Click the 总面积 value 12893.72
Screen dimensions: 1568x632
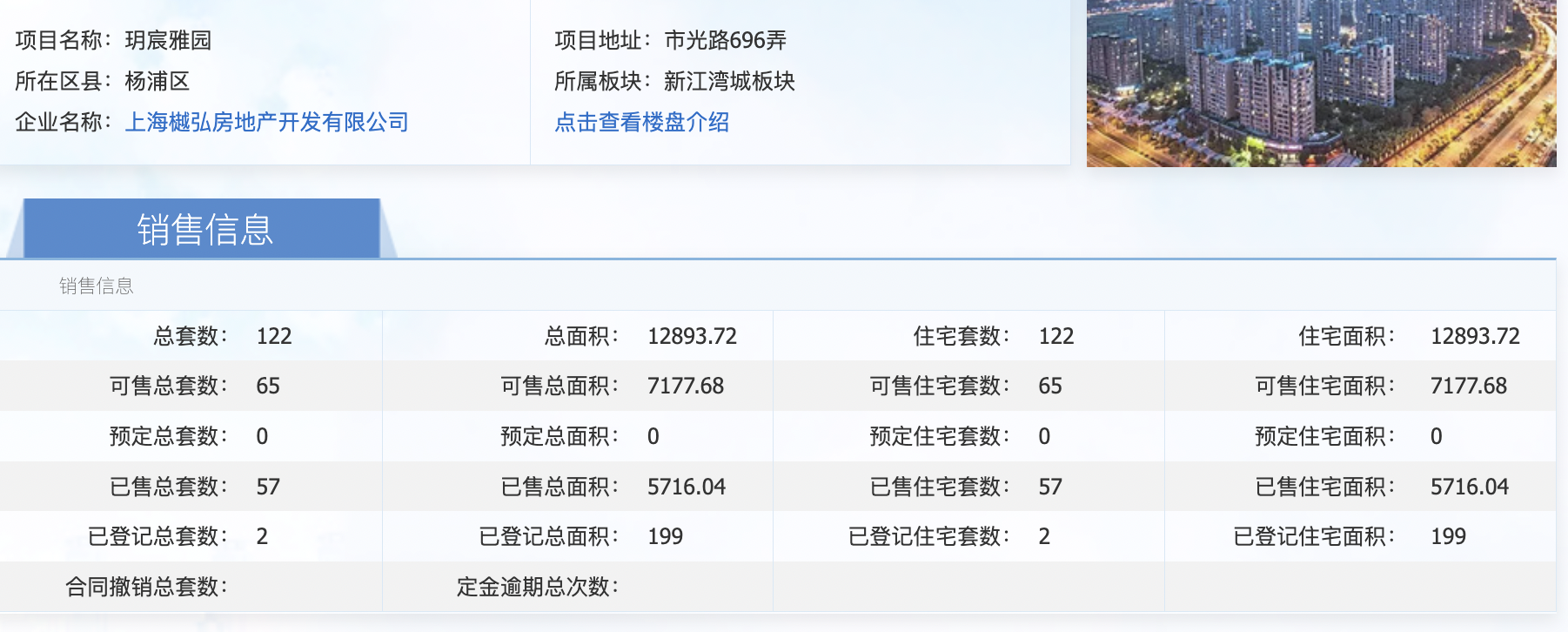[x=692, y=336]
